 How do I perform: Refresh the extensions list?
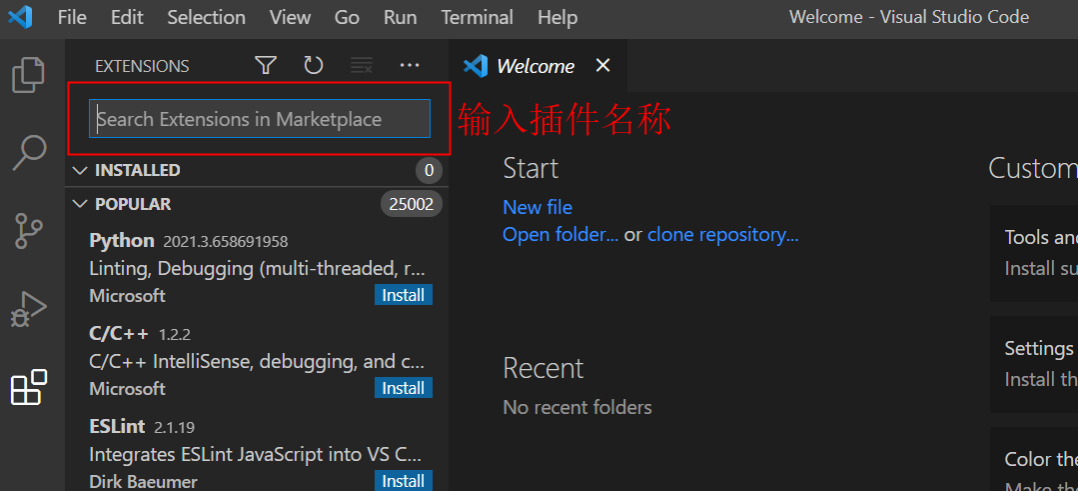click(314, 65)
